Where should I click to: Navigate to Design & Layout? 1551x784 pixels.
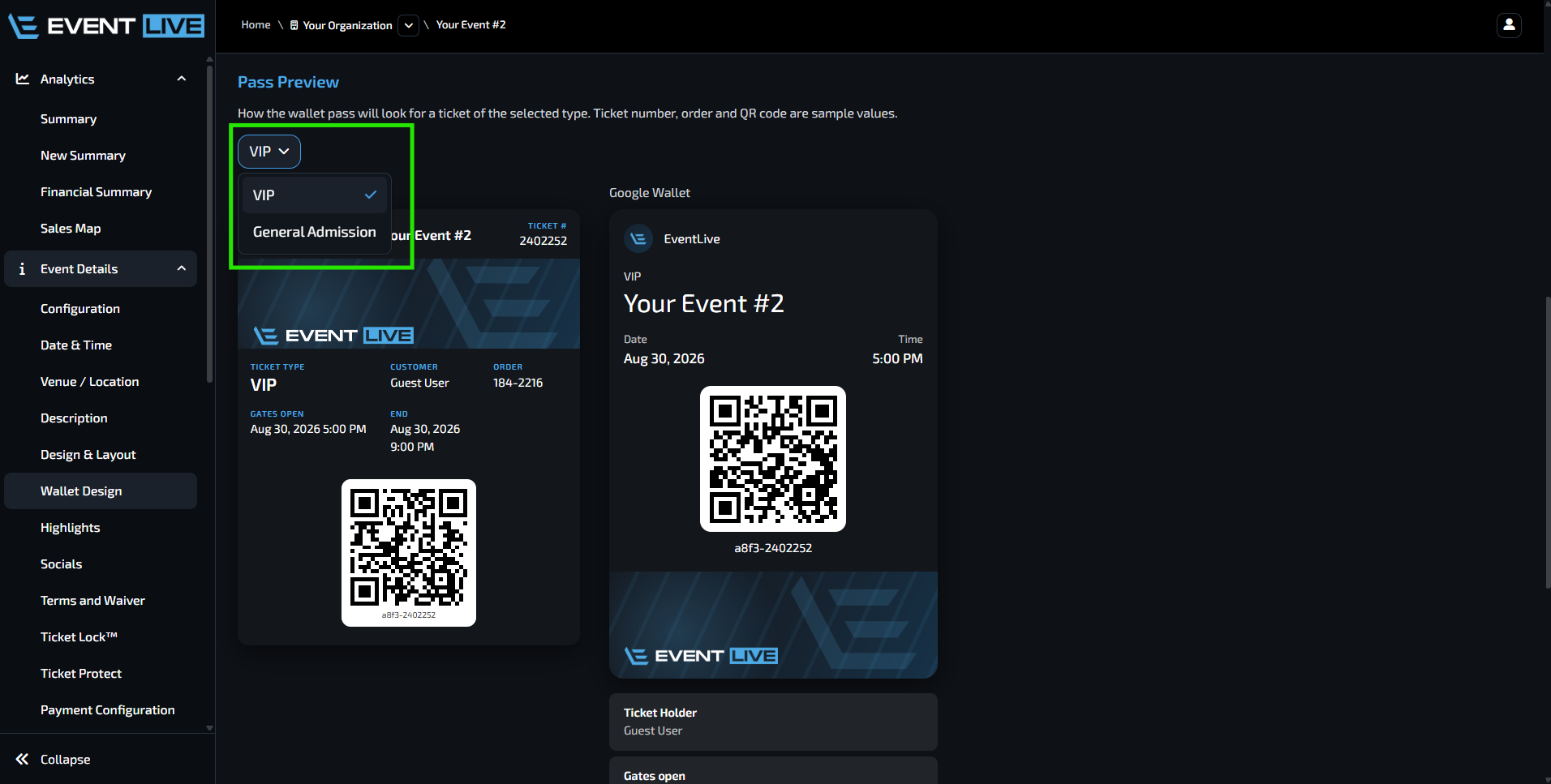[x=88, y=455]
